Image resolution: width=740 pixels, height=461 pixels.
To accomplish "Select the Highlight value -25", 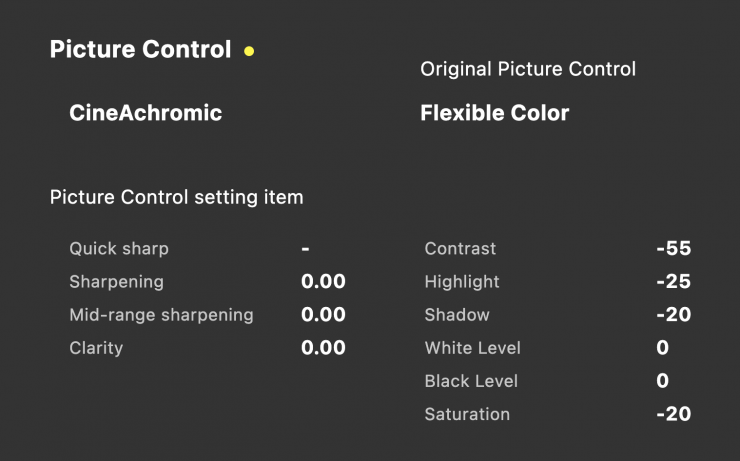I will (x=673, y=282).
